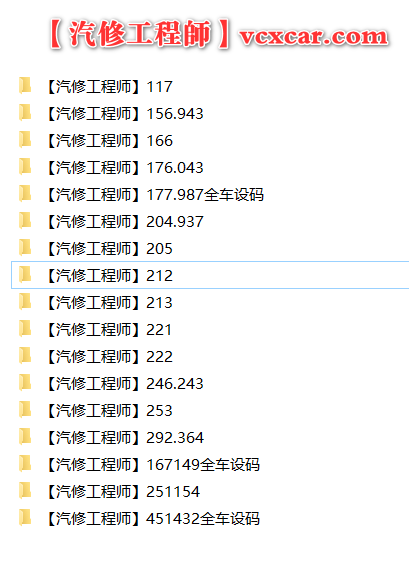Select the 【汽修工程师】246.243 folder name
This screenshot has height=563, width=409.
pyautogui.click(x=125, y=383)
